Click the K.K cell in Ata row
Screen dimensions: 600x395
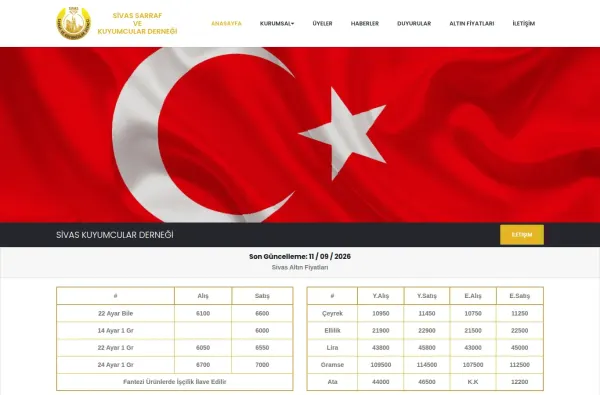coord(473,382)
